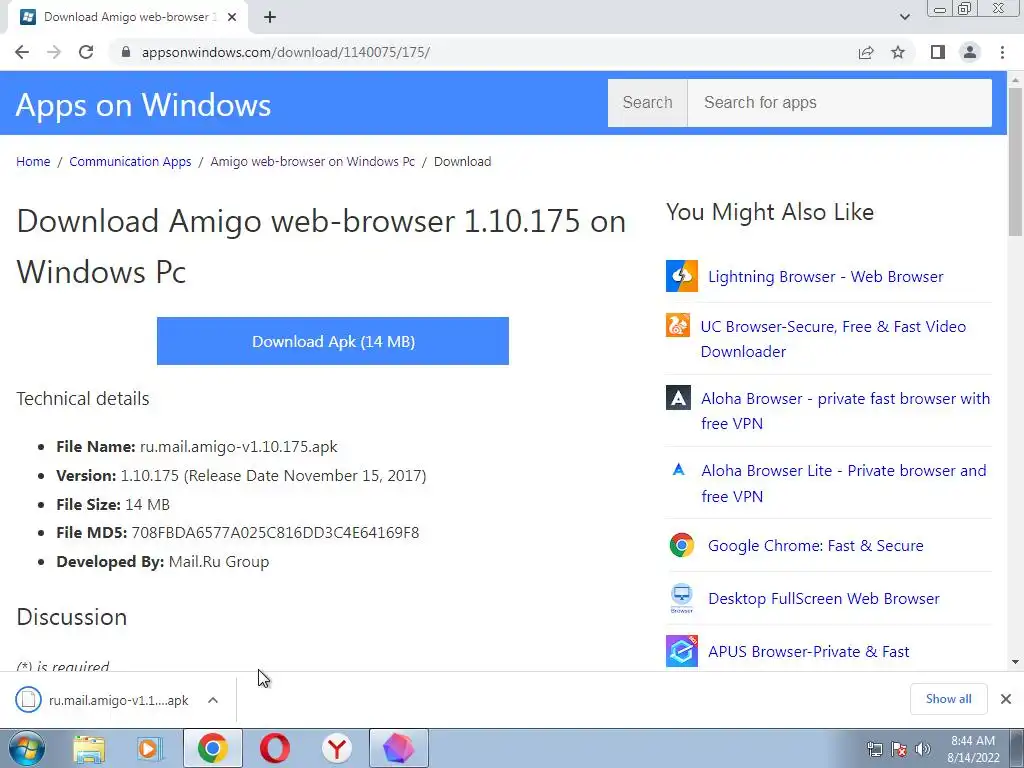Screen dimensions: 1024x768
Task: Click the Aloha Browser app icon
Action: pos(678,398)
